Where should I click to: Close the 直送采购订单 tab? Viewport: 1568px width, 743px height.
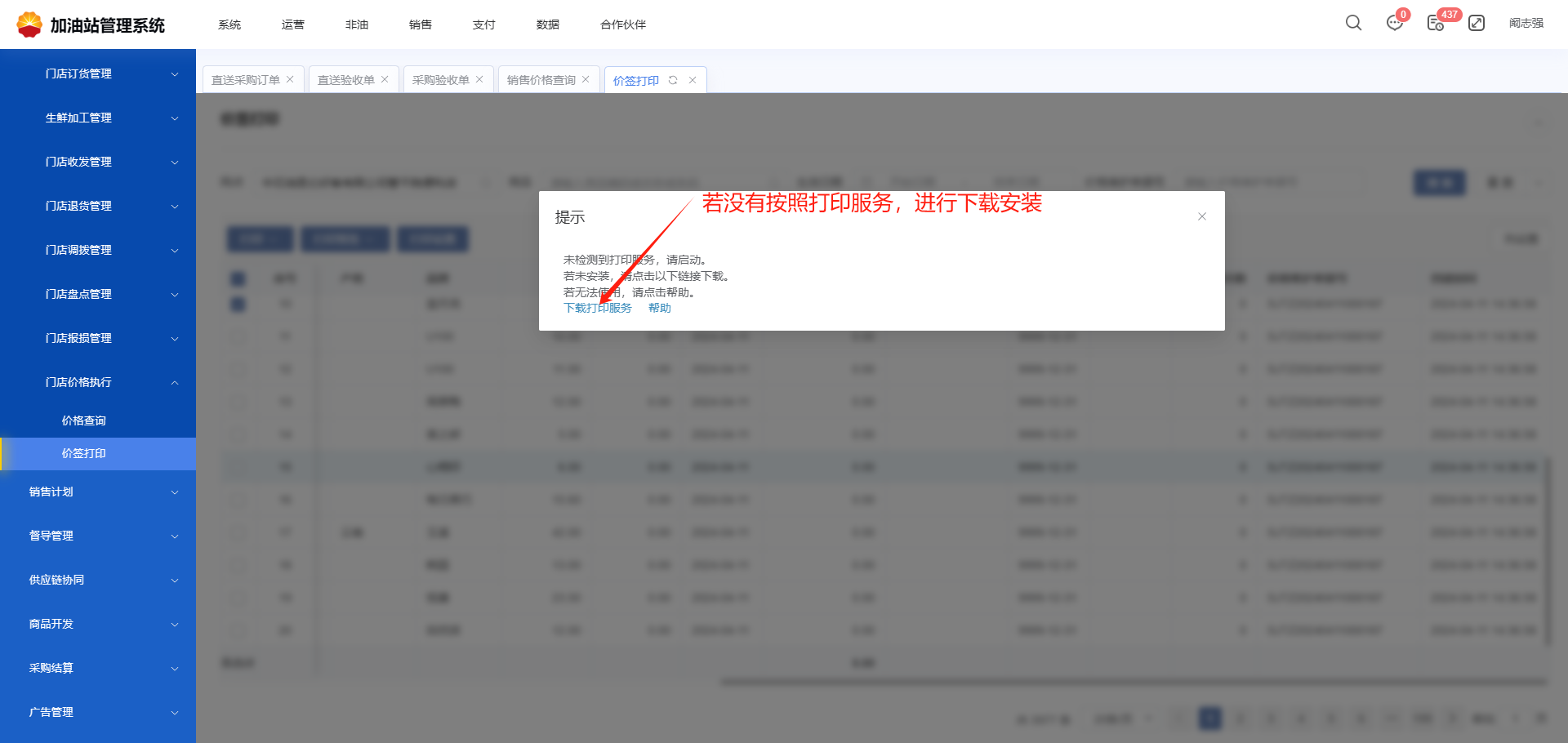click(x=290, y=79)
